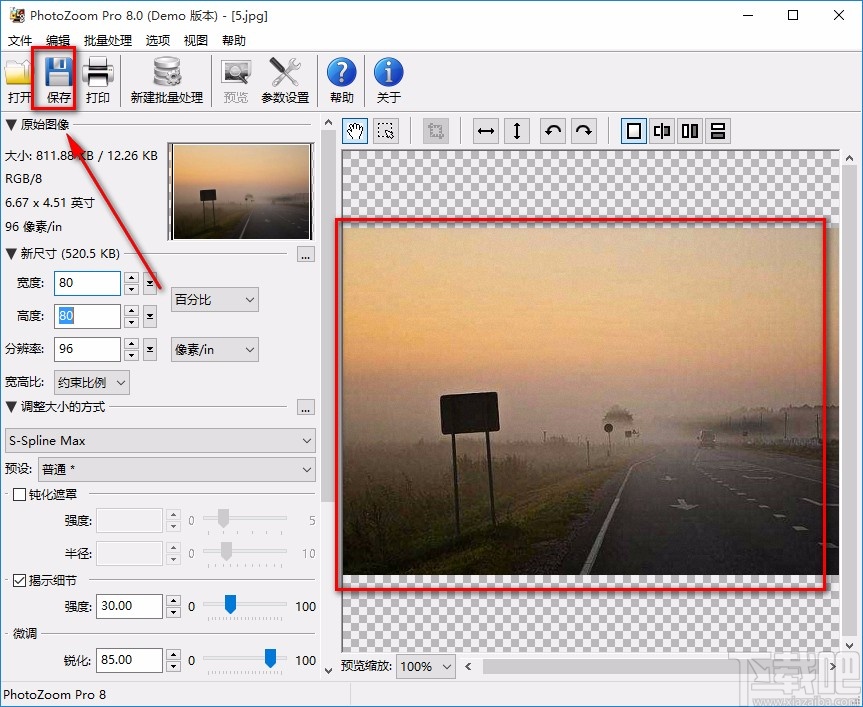Click the 高度 input field
Viewport: 863px width, 707px height.
[88, 316]
